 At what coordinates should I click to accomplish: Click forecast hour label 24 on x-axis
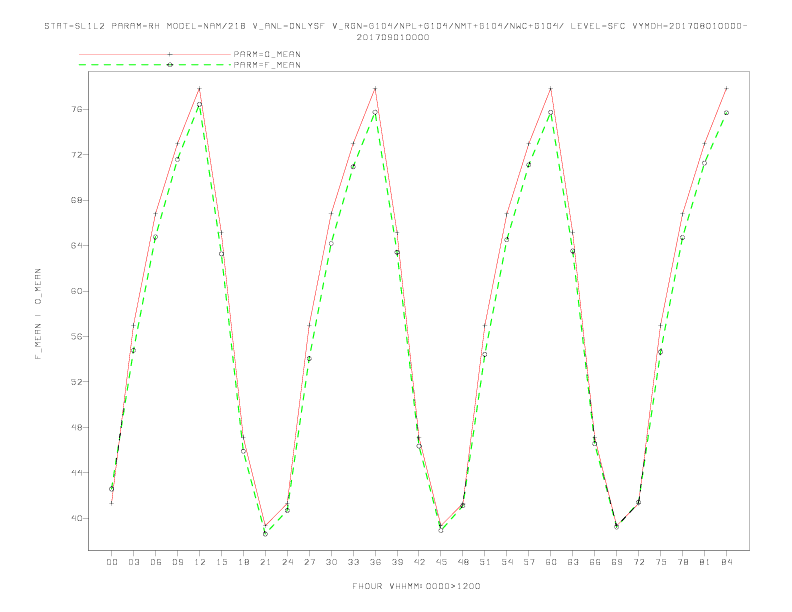tap(287, 562)
